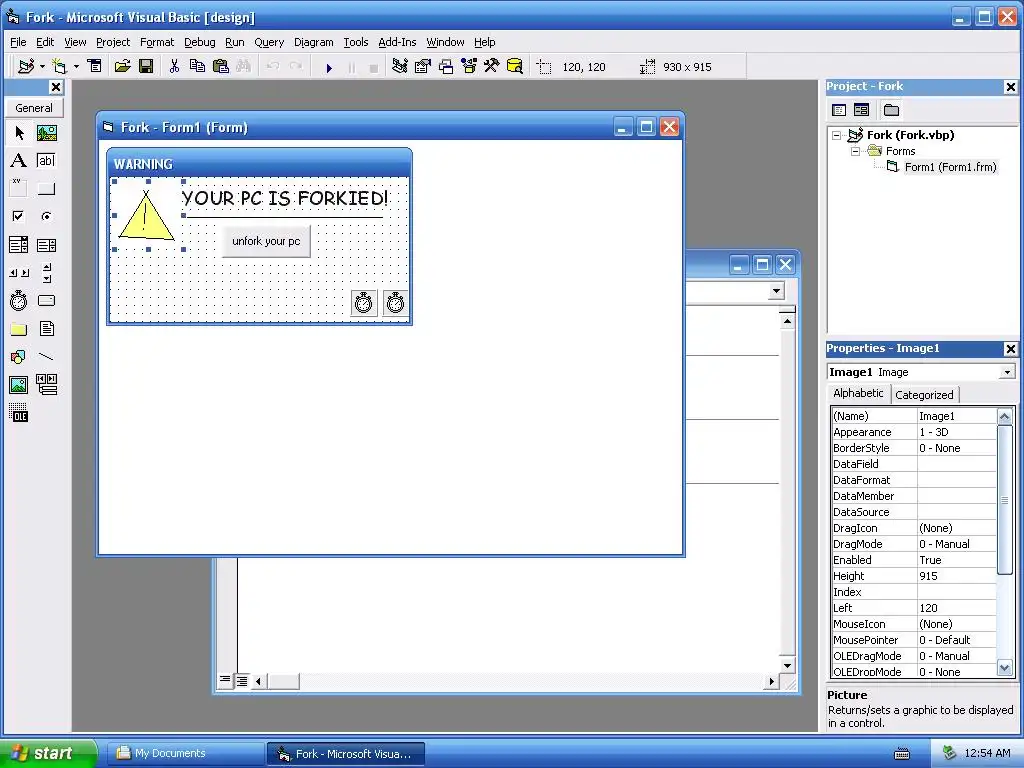Open Toolbox via hammer-wrench icon
This screenshot has width=1024, height=768.
tap(492, 67)
